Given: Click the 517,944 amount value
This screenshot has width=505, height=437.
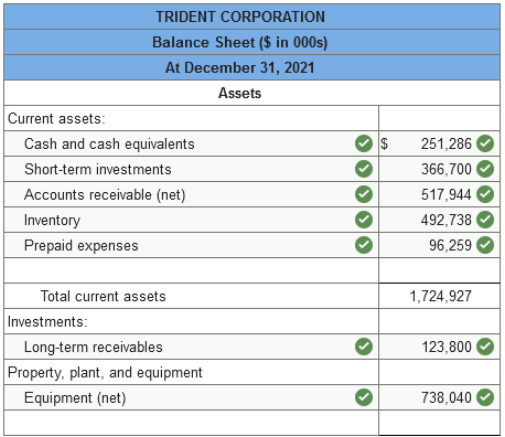Looking at the screenshot, I should point(446,195).
